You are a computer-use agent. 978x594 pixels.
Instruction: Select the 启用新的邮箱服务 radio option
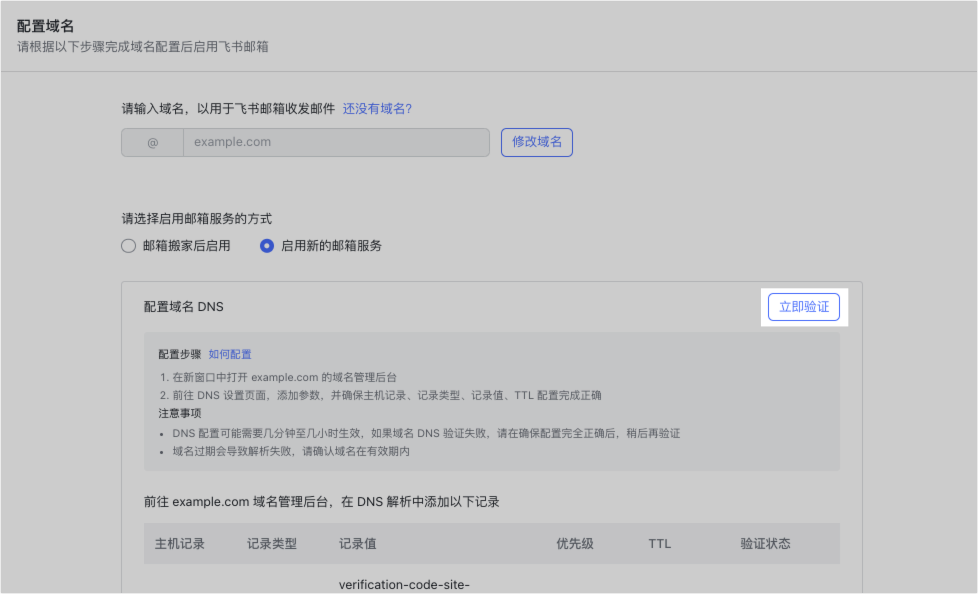coord(321,246)
